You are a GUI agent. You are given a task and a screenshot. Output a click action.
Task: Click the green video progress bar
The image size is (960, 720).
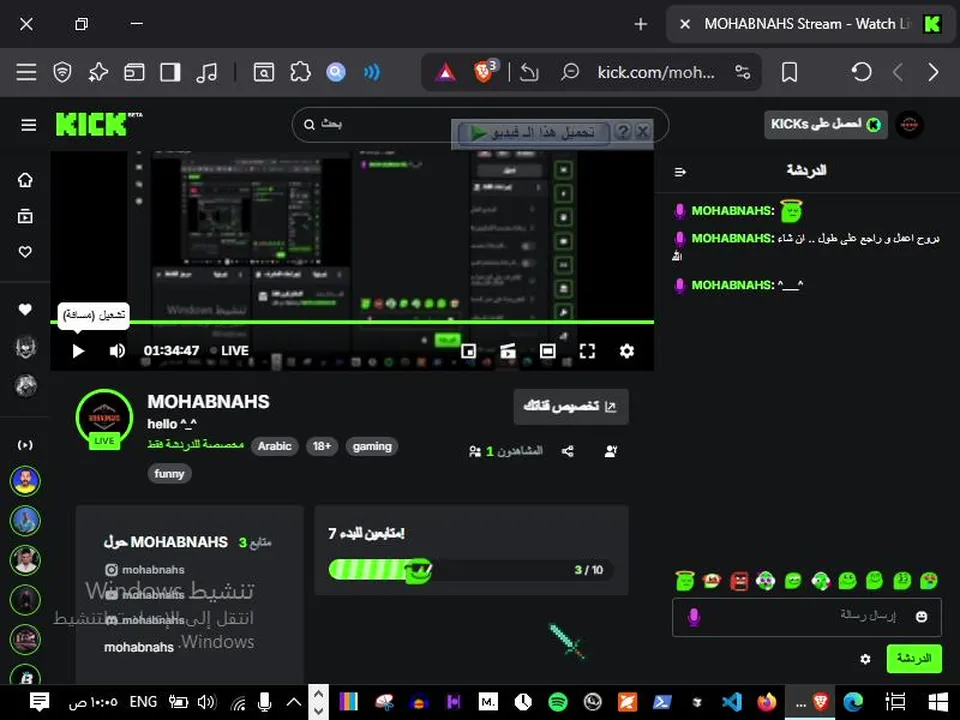coord(352,322)
